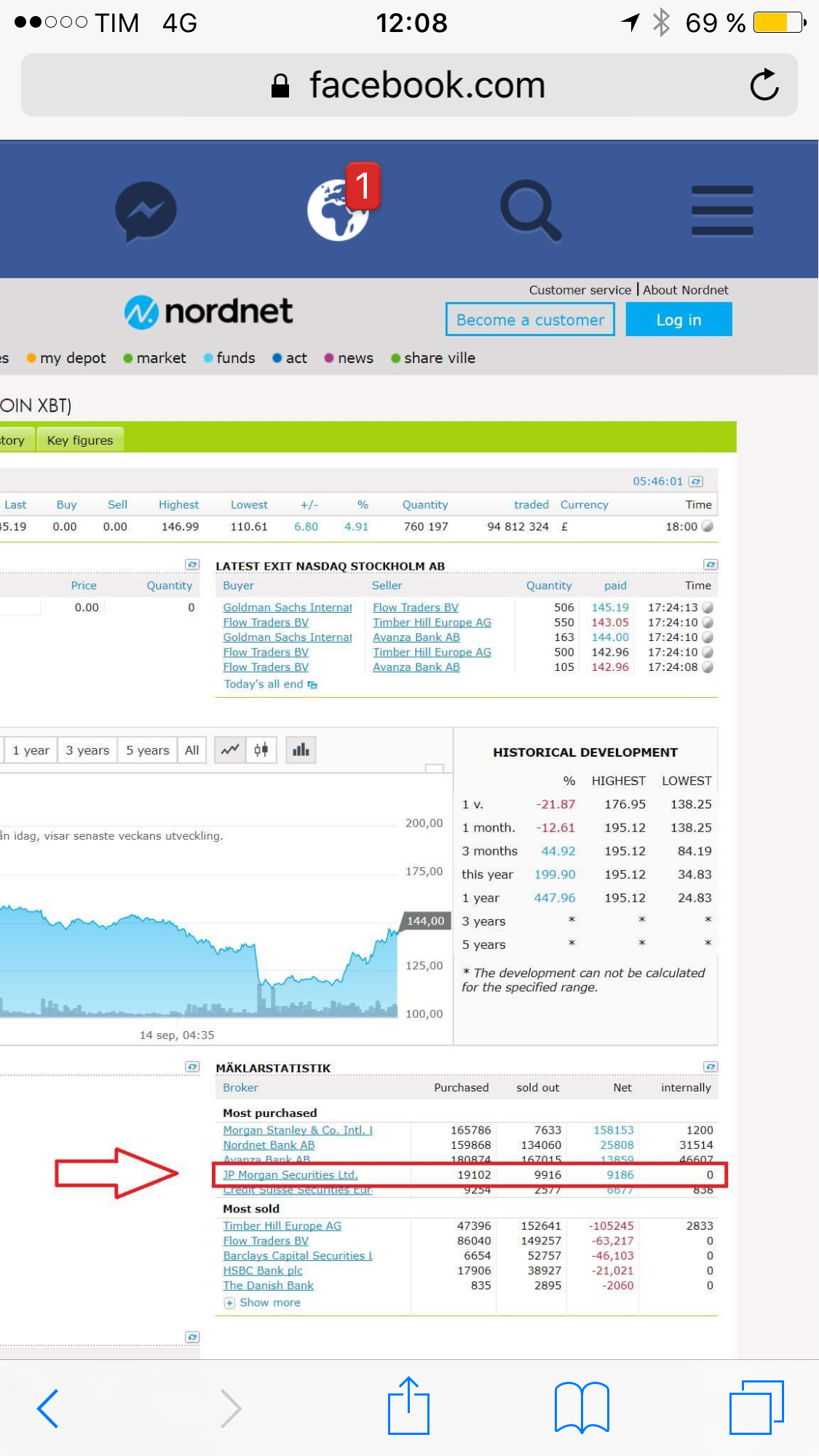Open Timber Hill Europe AG in Most sold
Viewport: 819px width, 1456px height.
[282, 1225]
